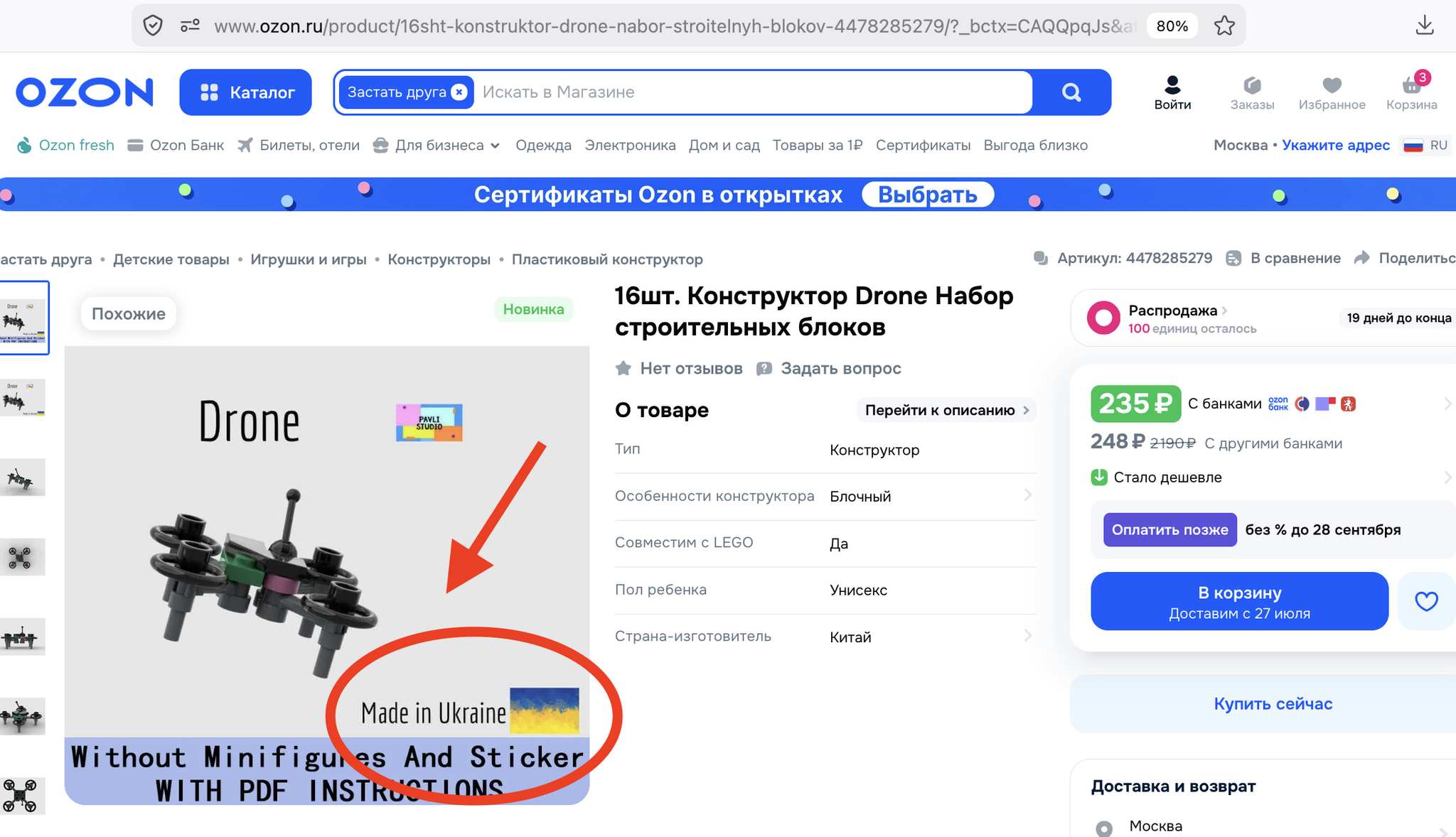The width and height of the screenshot is (1456, 837).
Task: Open Детские товары breadcrumb
Action: pos(171,259)
